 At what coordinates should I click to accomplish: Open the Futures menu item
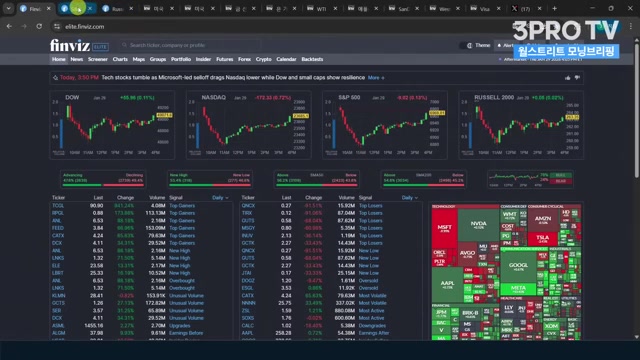point(224,59)
